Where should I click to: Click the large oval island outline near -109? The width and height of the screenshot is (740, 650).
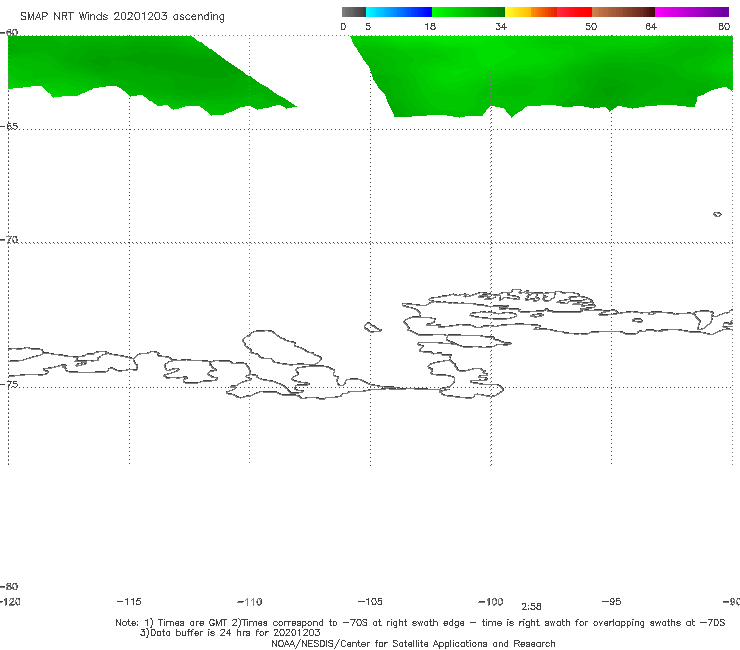click(x=282, y=347)
